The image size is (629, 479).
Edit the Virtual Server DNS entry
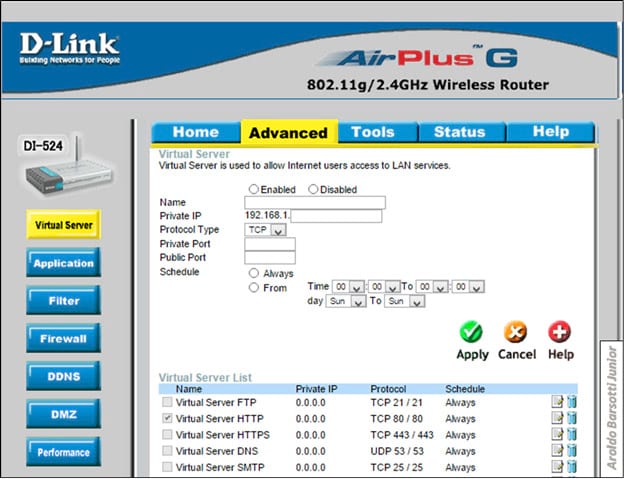point(557,451)
